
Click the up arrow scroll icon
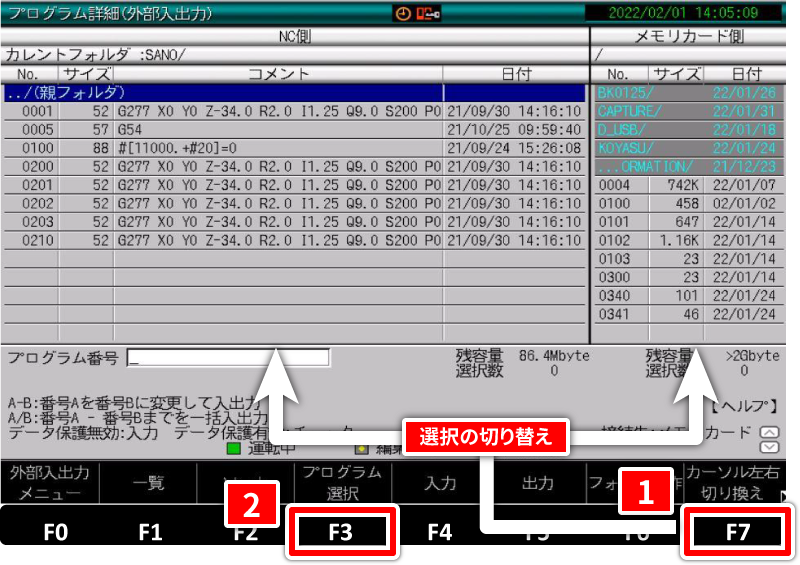(x=769, y=432)
